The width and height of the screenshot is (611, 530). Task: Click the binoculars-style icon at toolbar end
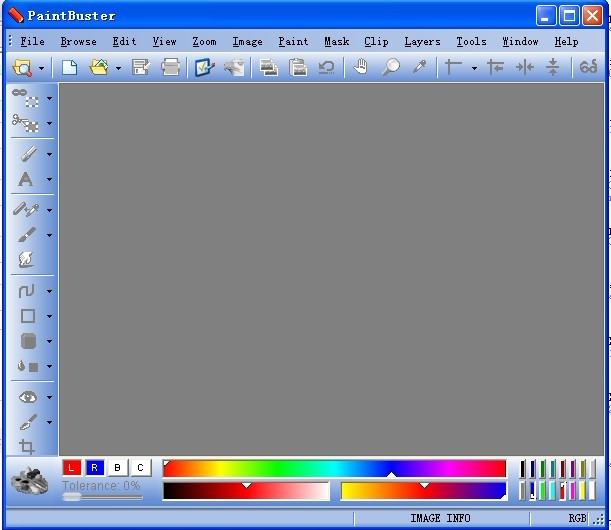[588, 67]
